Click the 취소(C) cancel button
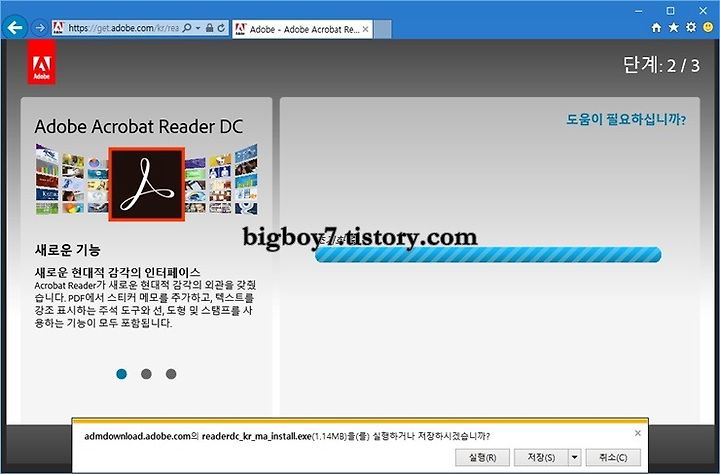This screenshot has height=474, width=720. [613, 457]
